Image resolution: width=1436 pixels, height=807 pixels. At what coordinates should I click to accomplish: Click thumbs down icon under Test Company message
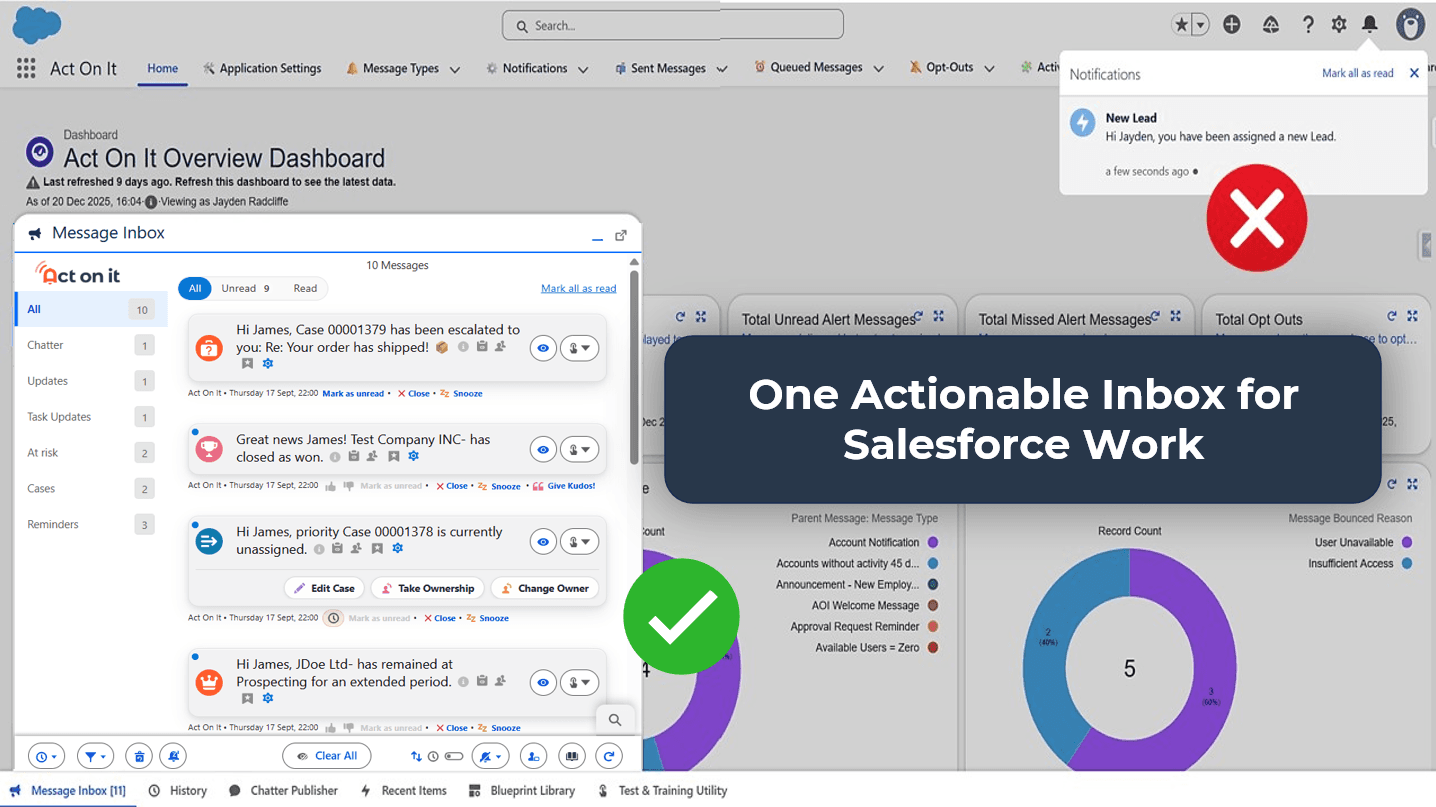click(x=348, y=486)
